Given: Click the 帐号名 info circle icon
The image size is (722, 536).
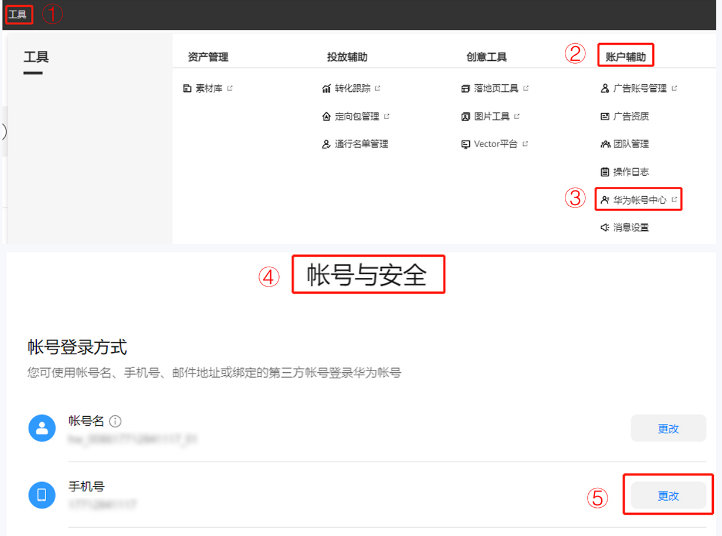Looking at the screenshot, I should pos(115,421).
